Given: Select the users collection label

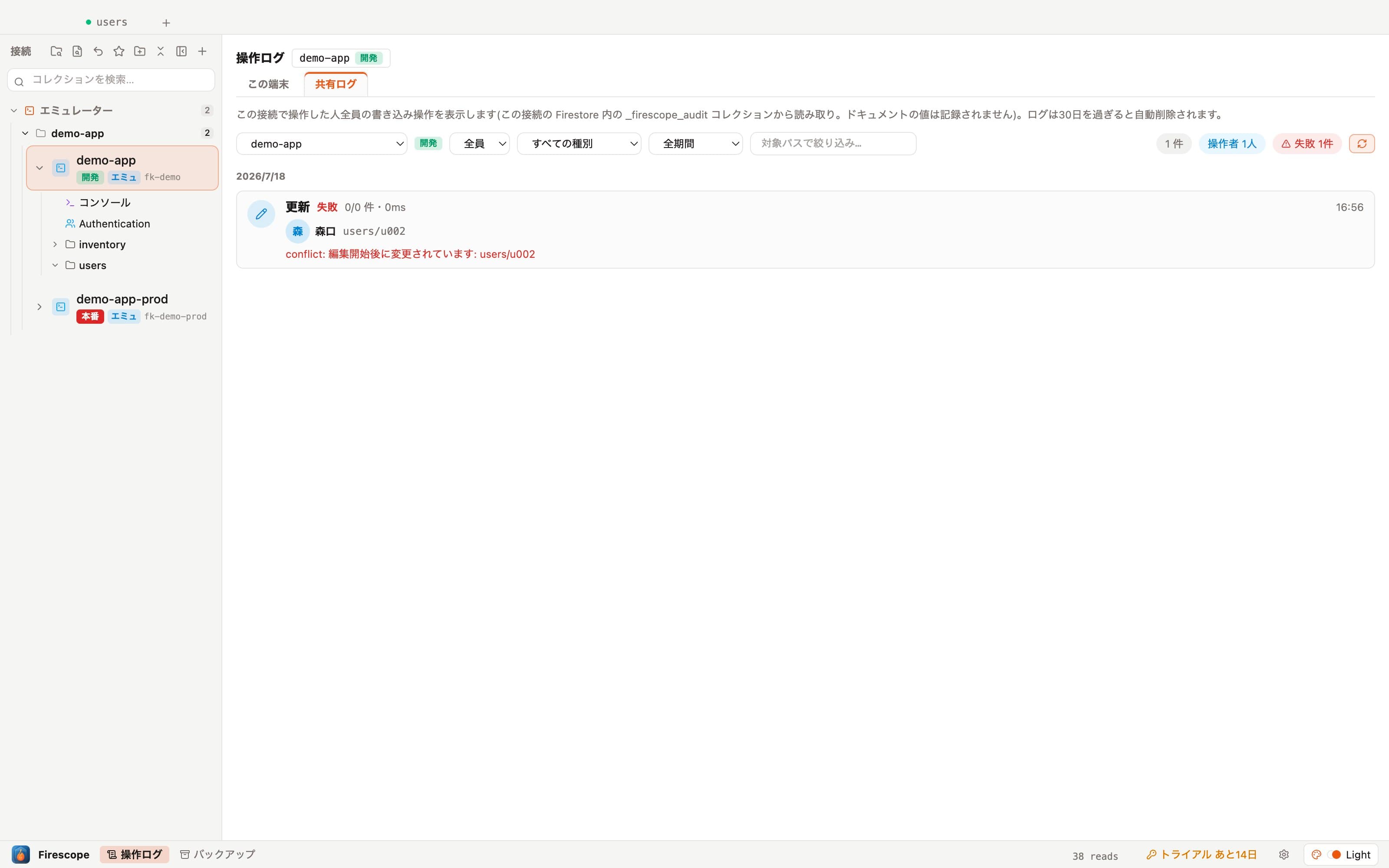Looking at the screenshot, I should click(92, 265).
